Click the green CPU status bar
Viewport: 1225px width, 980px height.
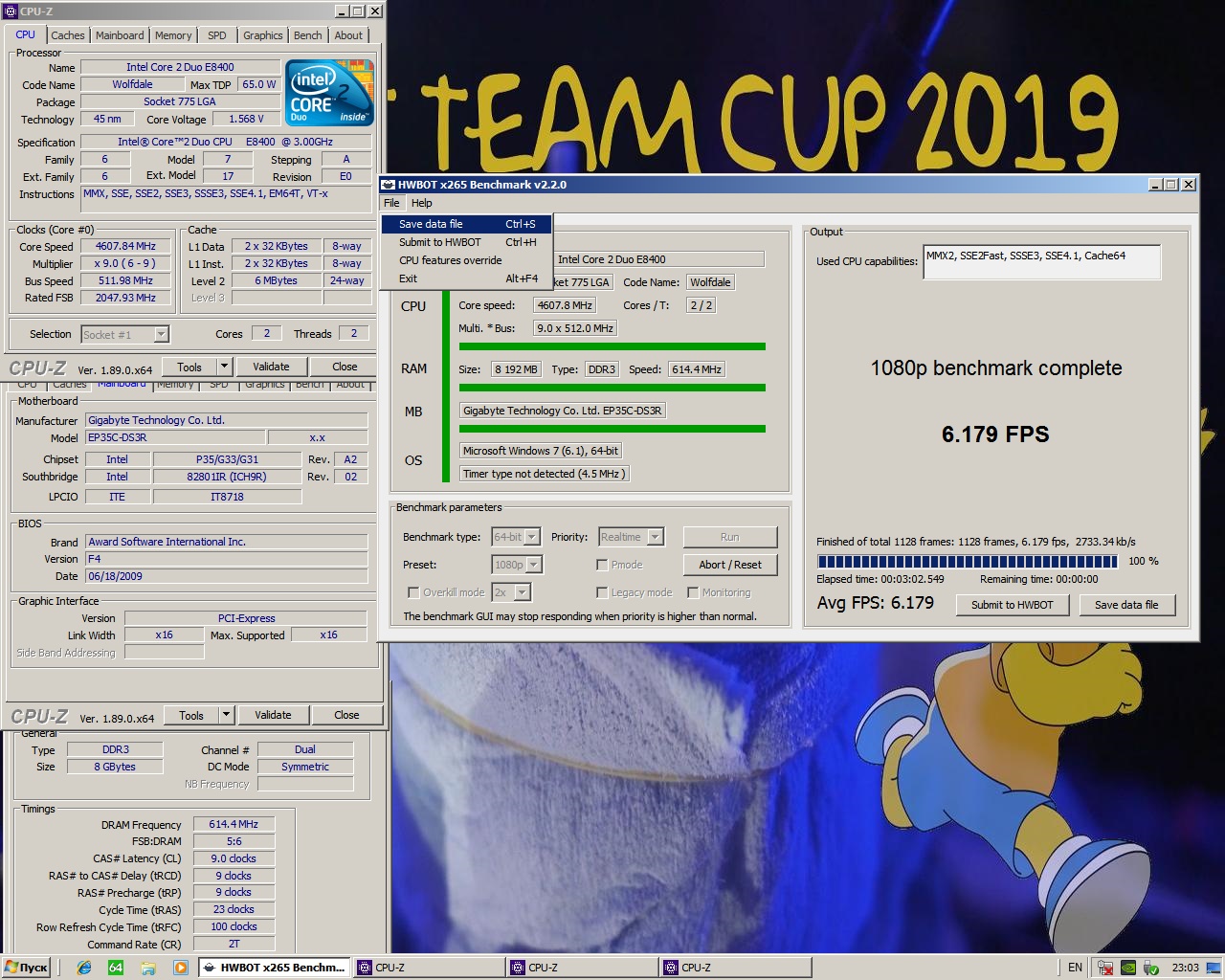click(612, 346)
